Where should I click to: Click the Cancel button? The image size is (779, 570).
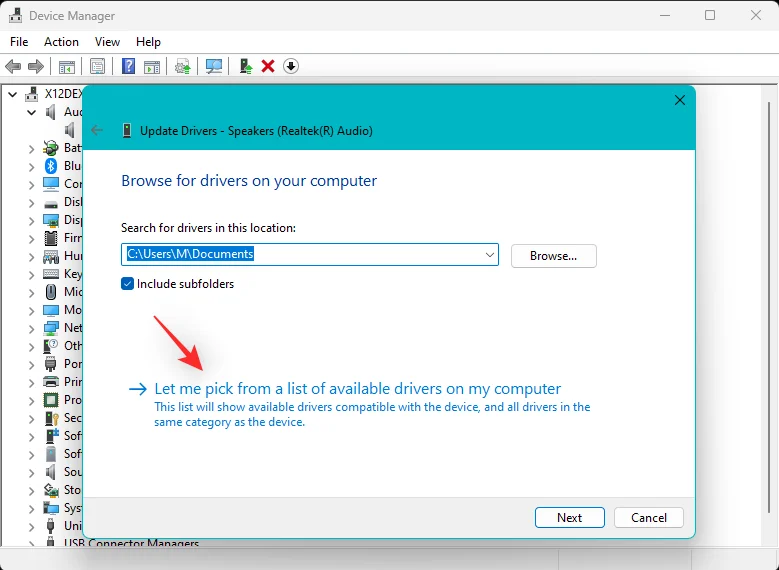649,517
